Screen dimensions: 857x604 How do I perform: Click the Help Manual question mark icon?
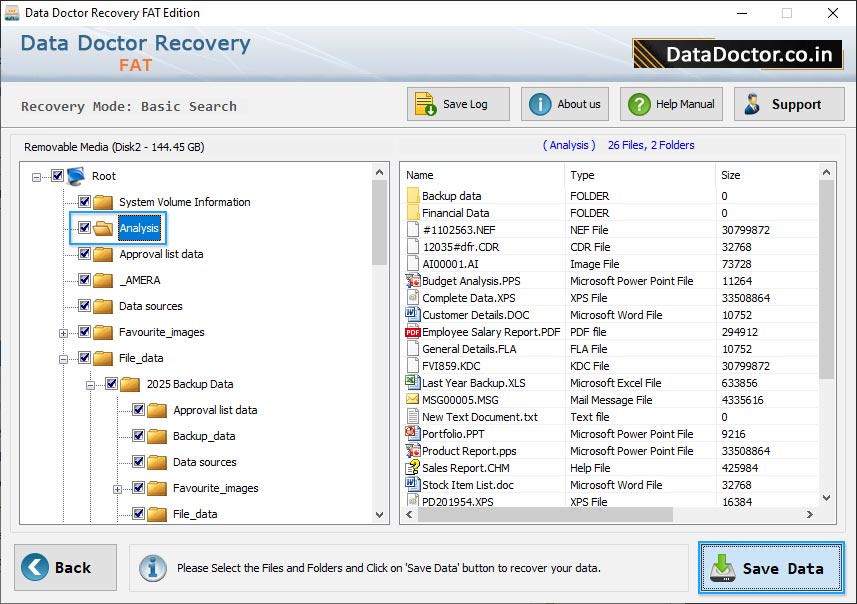tap(638, 105)
